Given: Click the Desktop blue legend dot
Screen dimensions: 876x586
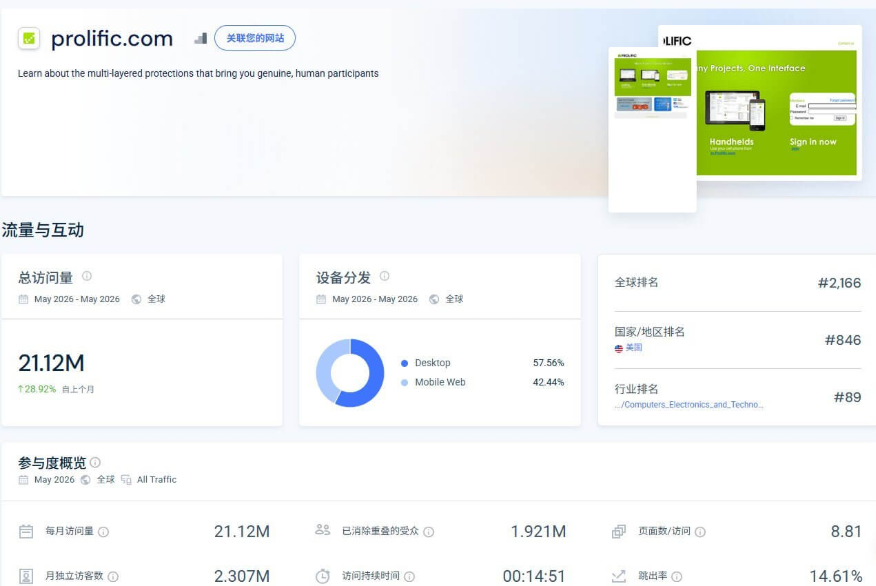Looking at the screenshot, I should click(404, 363).
